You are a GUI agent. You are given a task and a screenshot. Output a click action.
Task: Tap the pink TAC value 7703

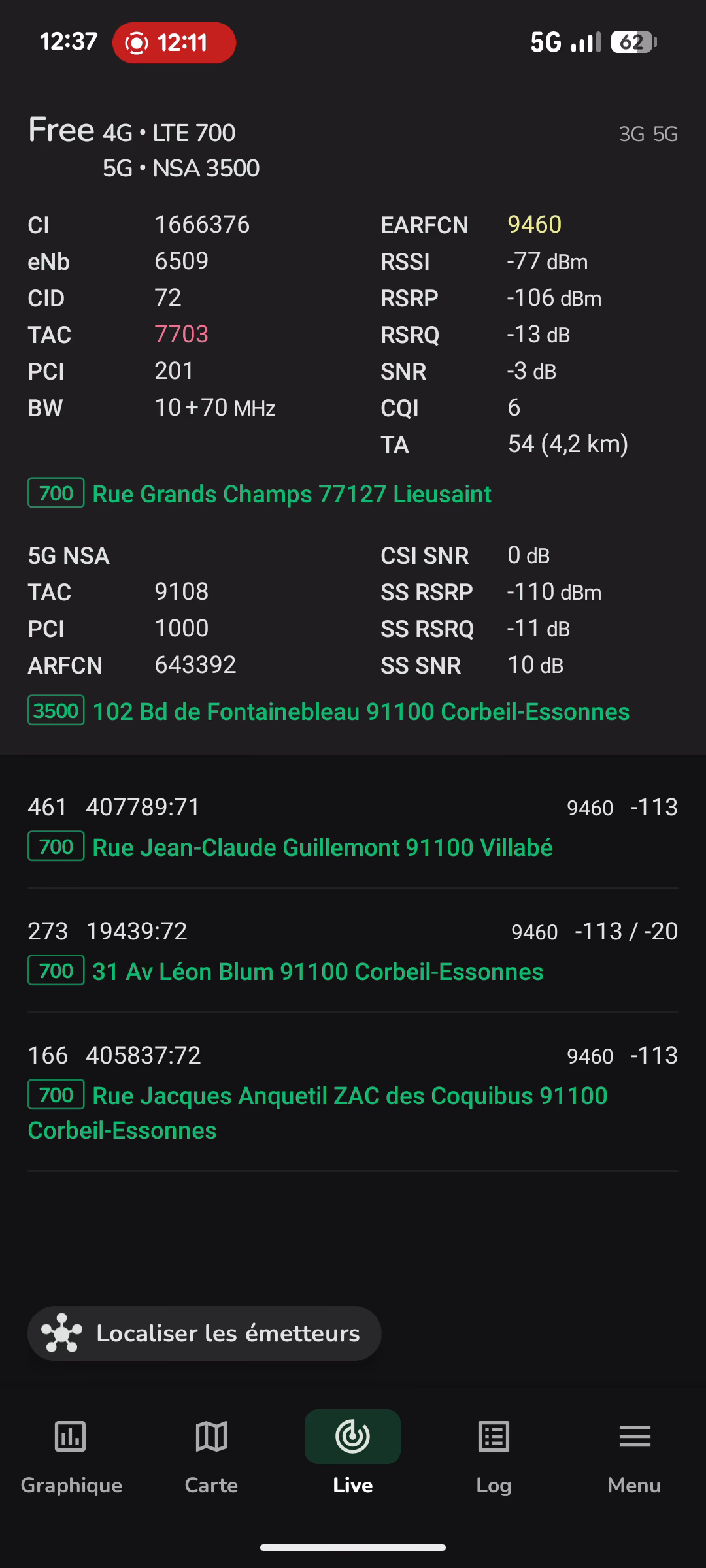181,335
